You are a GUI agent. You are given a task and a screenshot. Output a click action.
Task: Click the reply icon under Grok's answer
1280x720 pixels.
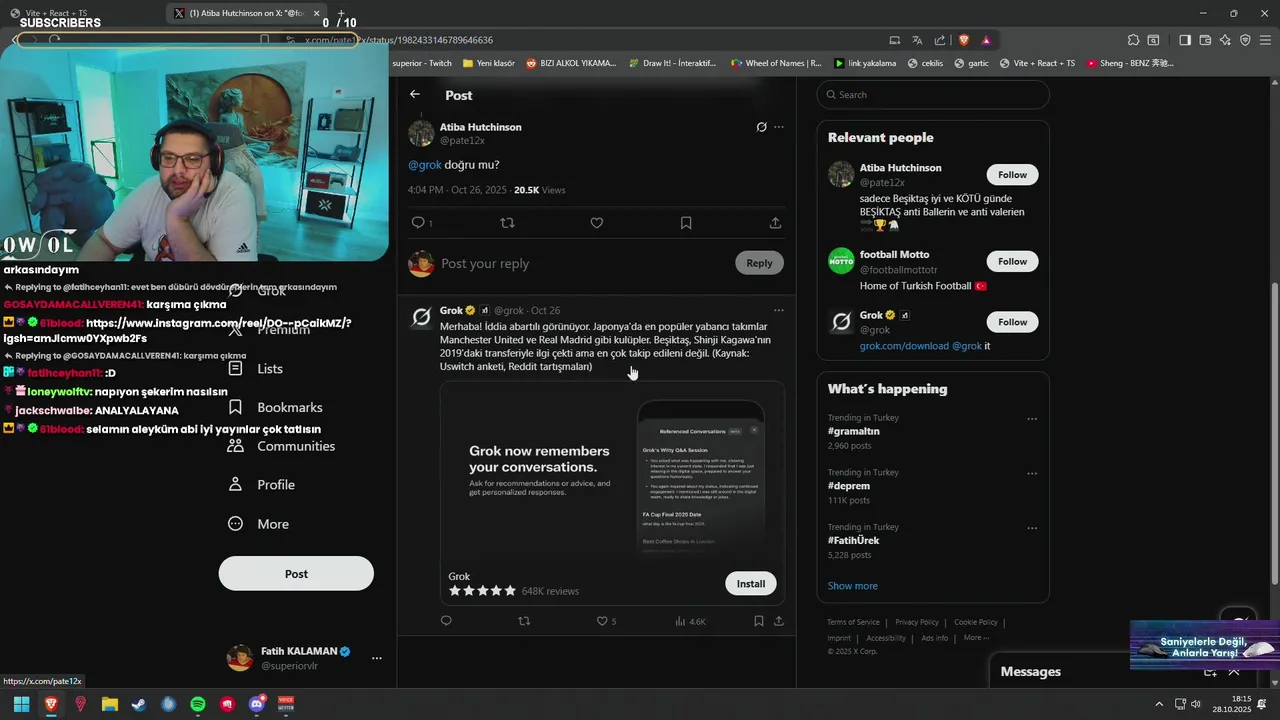446,621
